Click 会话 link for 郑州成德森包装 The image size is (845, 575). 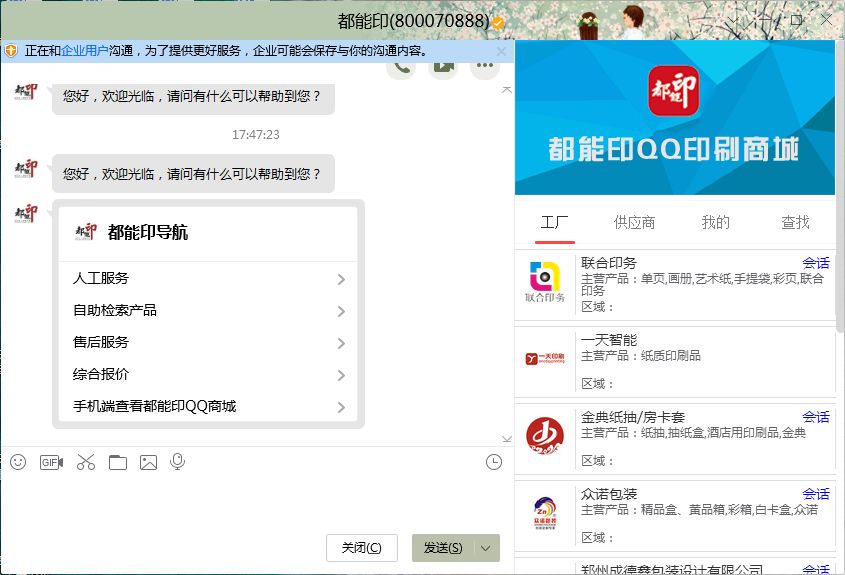816,569
